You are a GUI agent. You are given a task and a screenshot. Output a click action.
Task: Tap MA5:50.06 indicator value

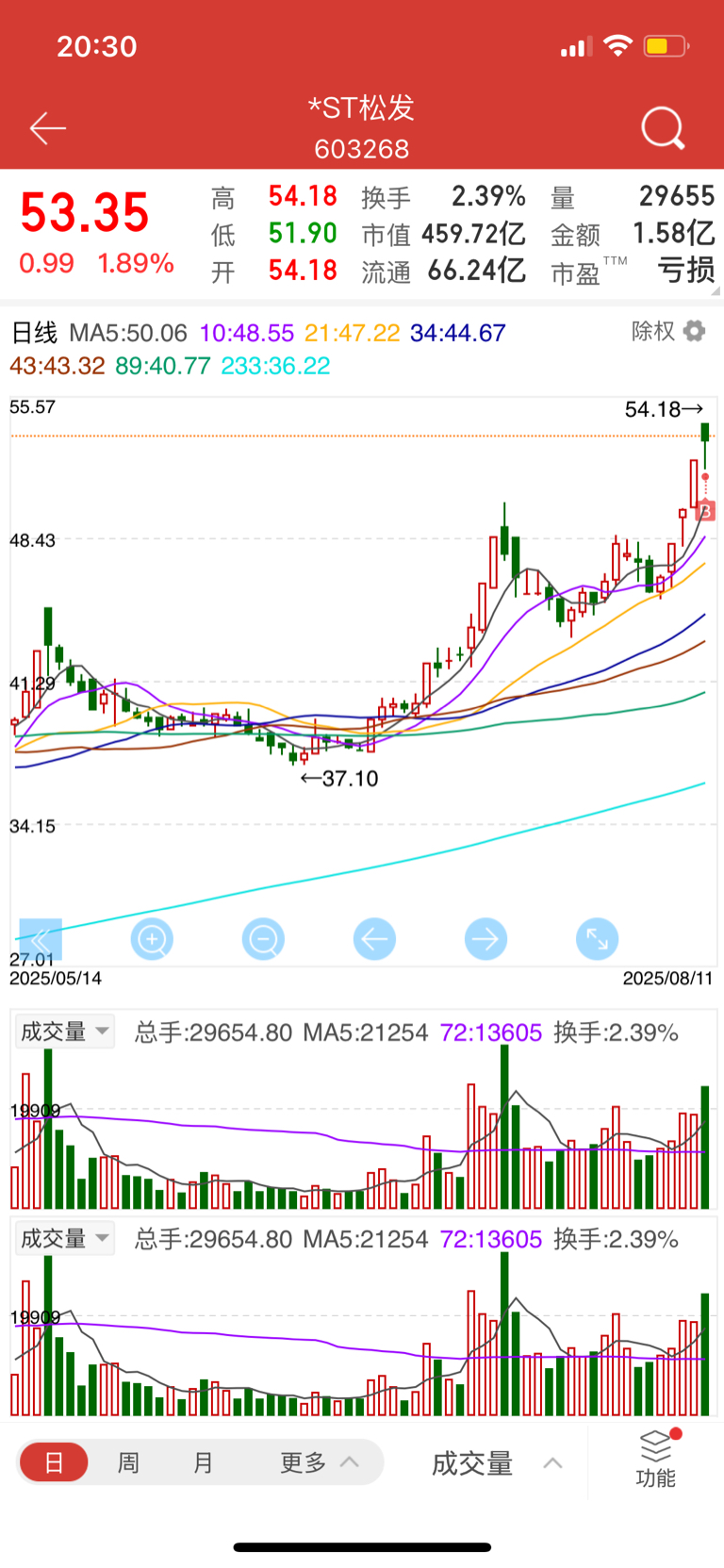[x=128, y=333]
